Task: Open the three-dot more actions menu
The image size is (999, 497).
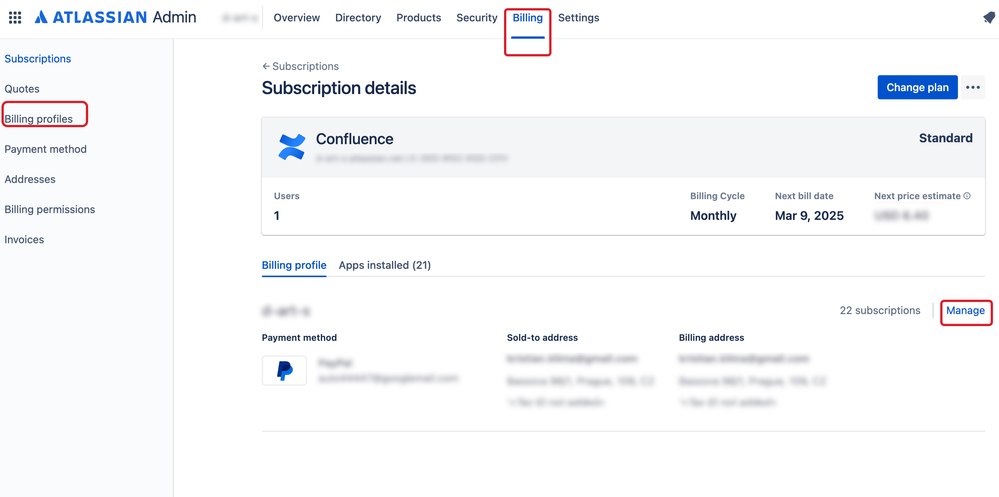Action: 972,87
